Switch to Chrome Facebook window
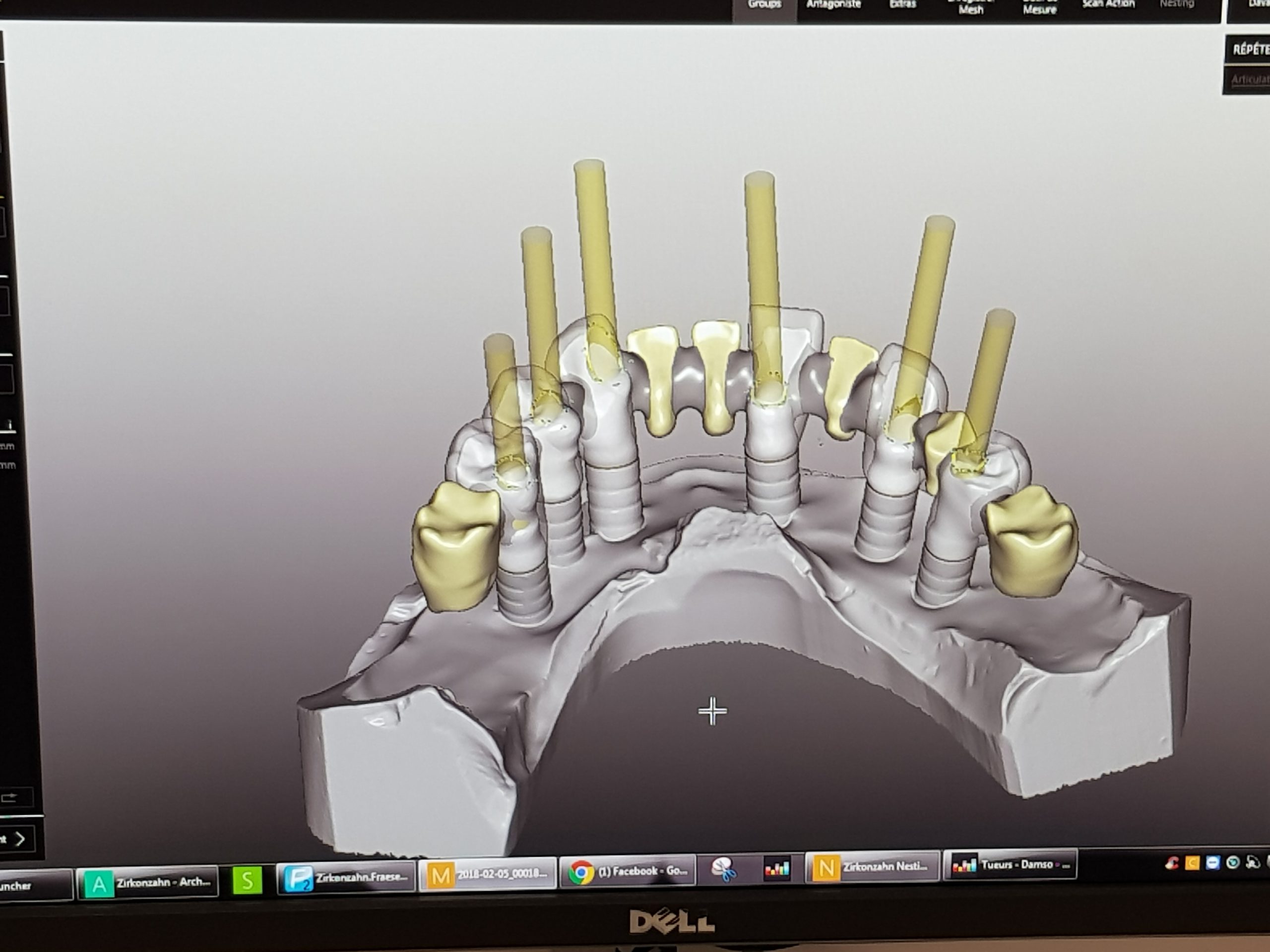 coord(628,872)
